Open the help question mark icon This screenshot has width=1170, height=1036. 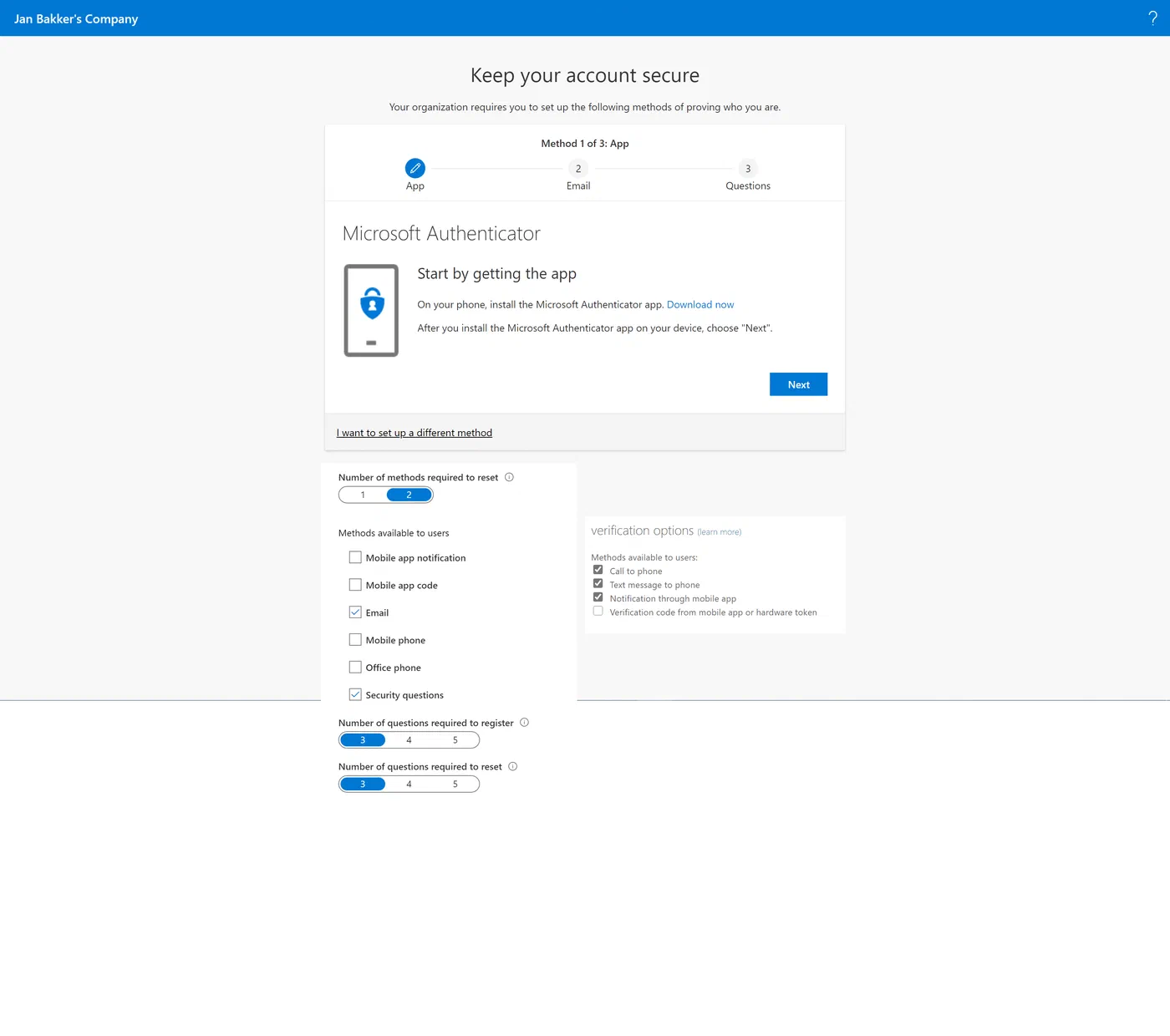(x=1152, y=18)
